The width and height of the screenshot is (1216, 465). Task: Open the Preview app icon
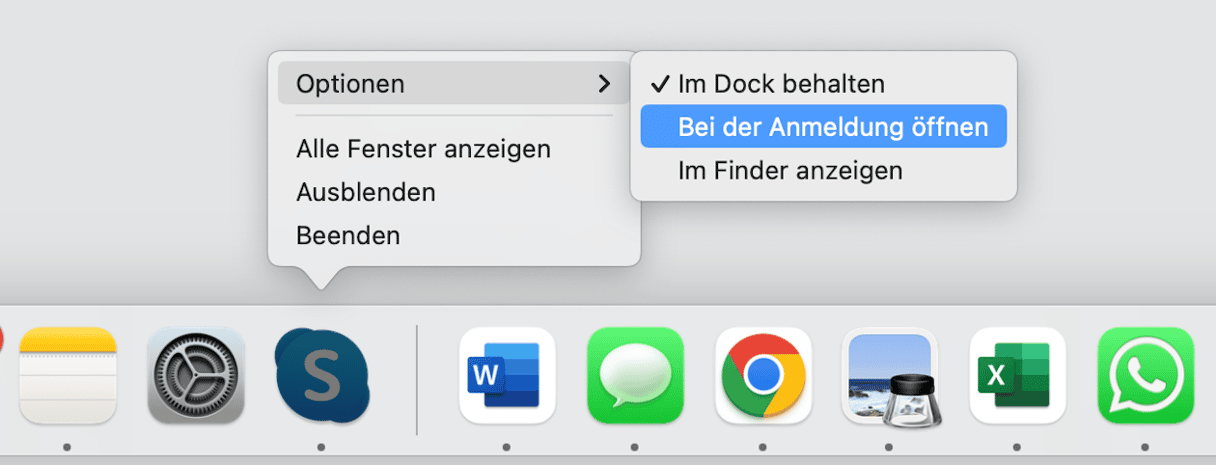pos(889,375)
